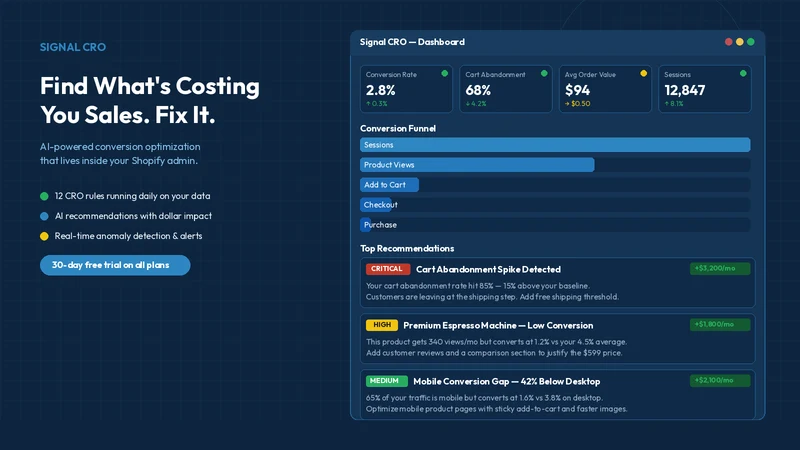Click 'Real-time anomaly detection & alerts' text

(x=129, y=236)
